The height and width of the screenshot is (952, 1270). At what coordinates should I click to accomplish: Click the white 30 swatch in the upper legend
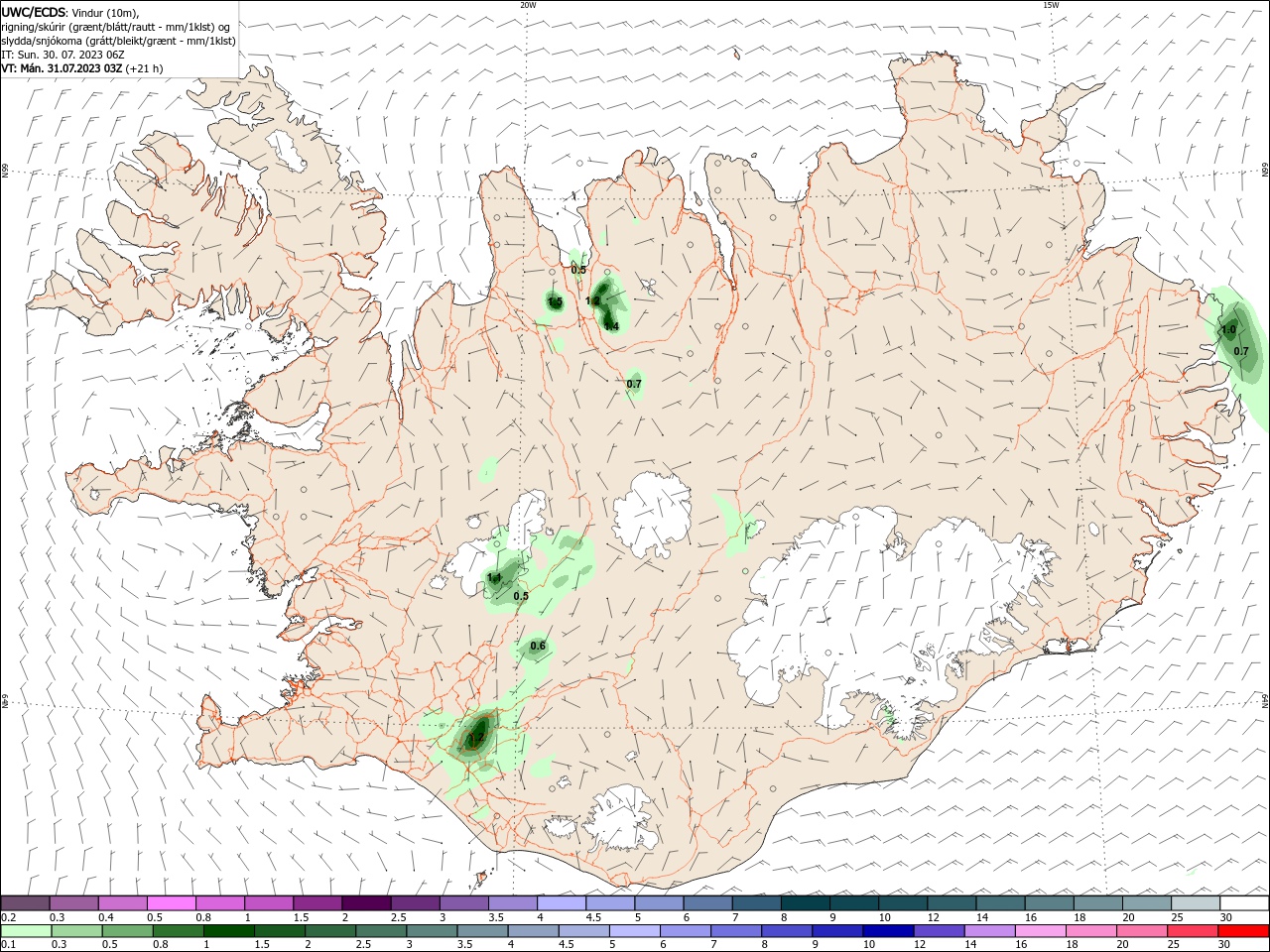1244,903
